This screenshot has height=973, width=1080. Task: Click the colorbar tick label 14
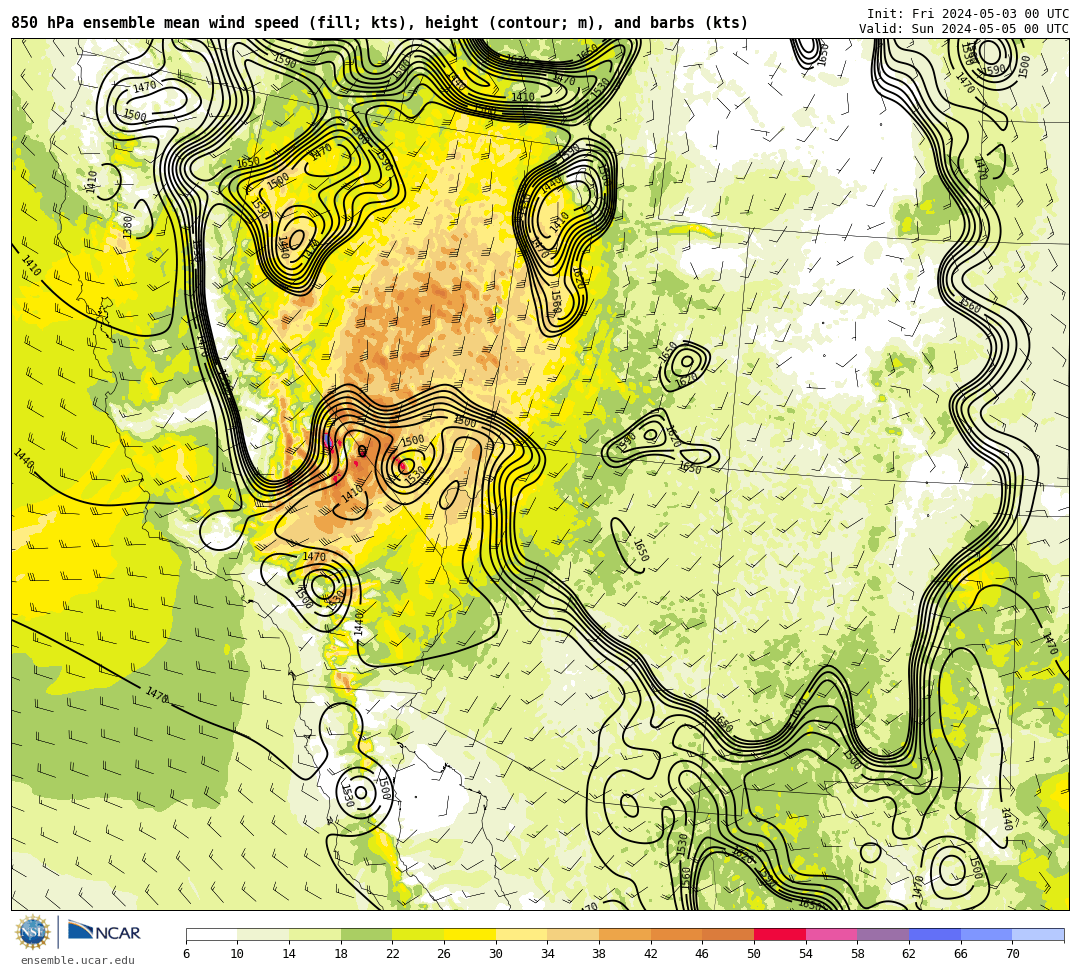pyautogui.click(x=289, y=954)
